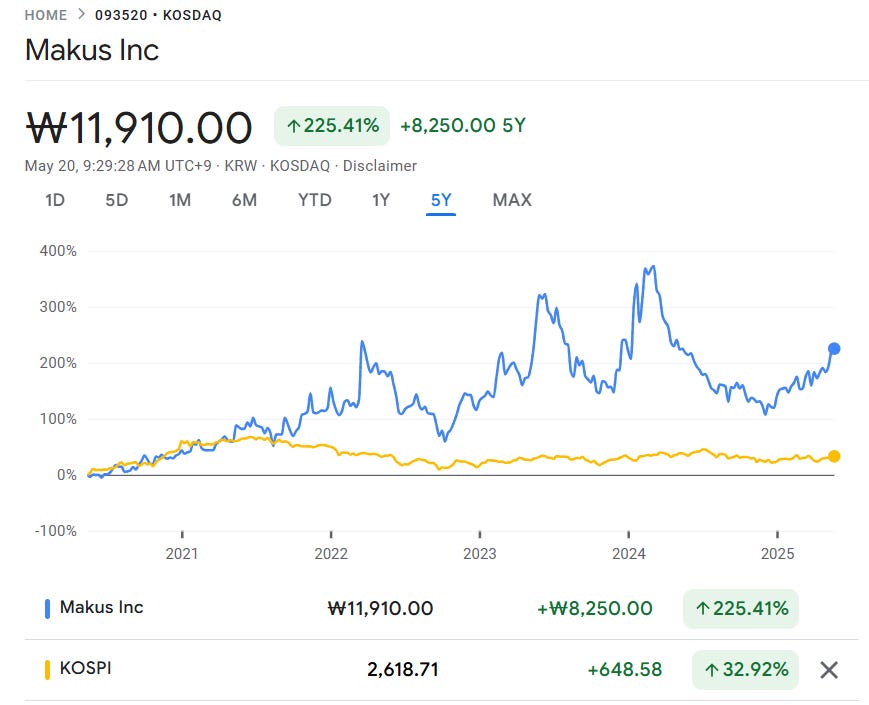Click the +8,250.00 5Y change text
The image size is (869, 705).
463,125
